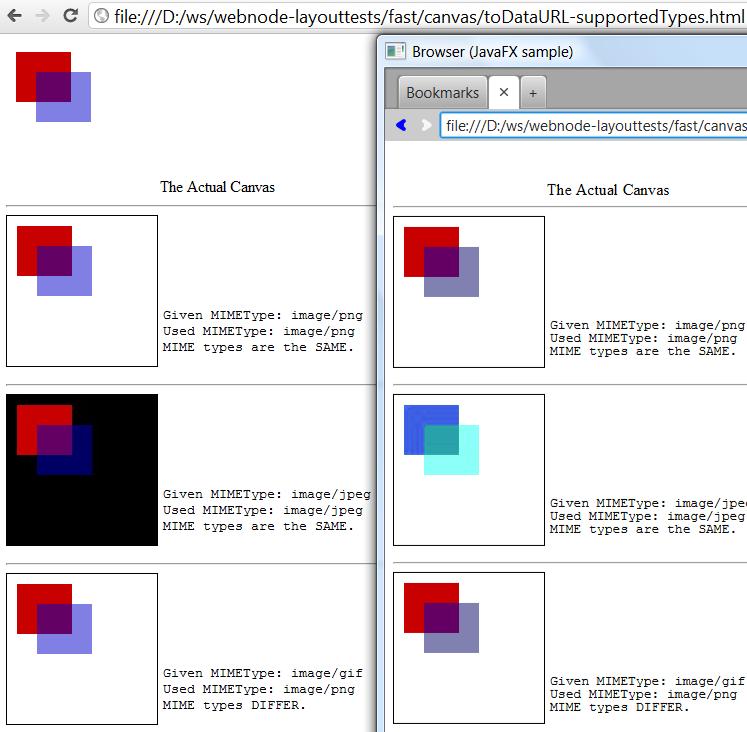
Task: Click the black-background JPEG canvas image in Chrome
Action: [x=82, y=470]
